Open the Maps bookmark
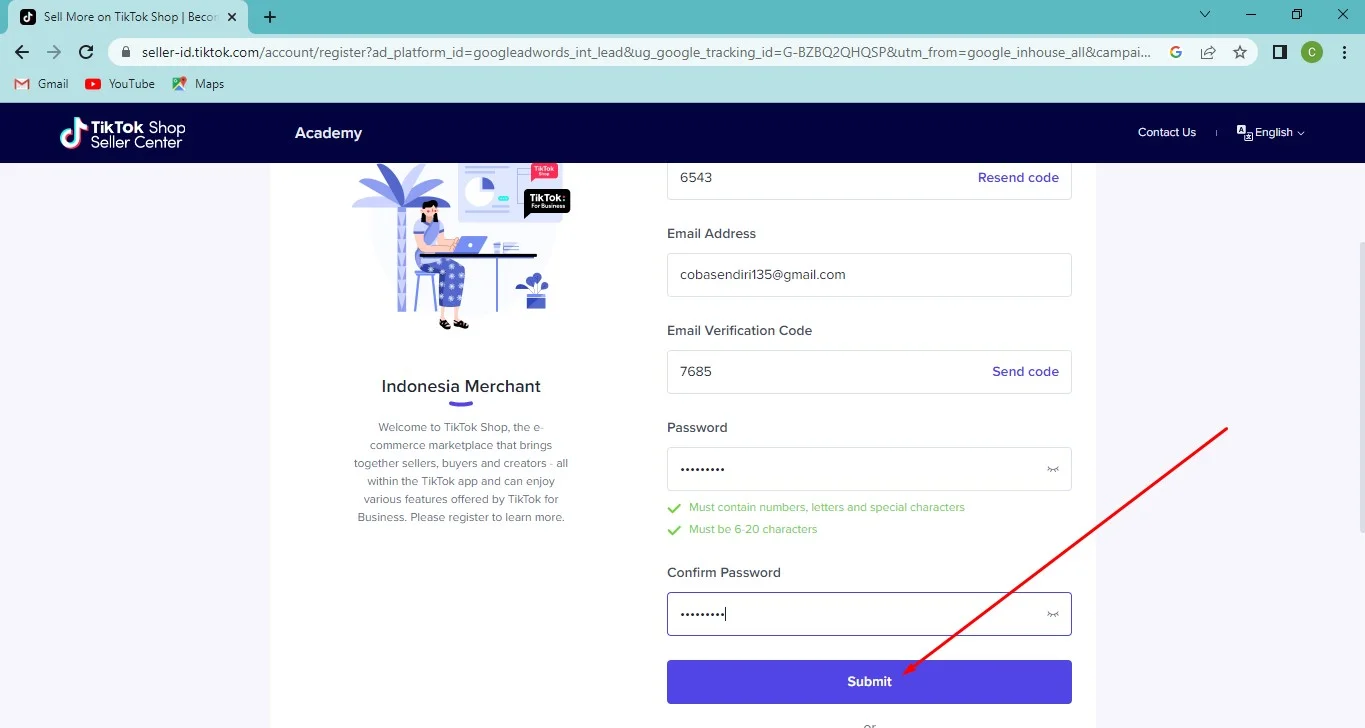The width and height of the screenshot is (1365, 728). pyautogui.click(x=198, y=84)
